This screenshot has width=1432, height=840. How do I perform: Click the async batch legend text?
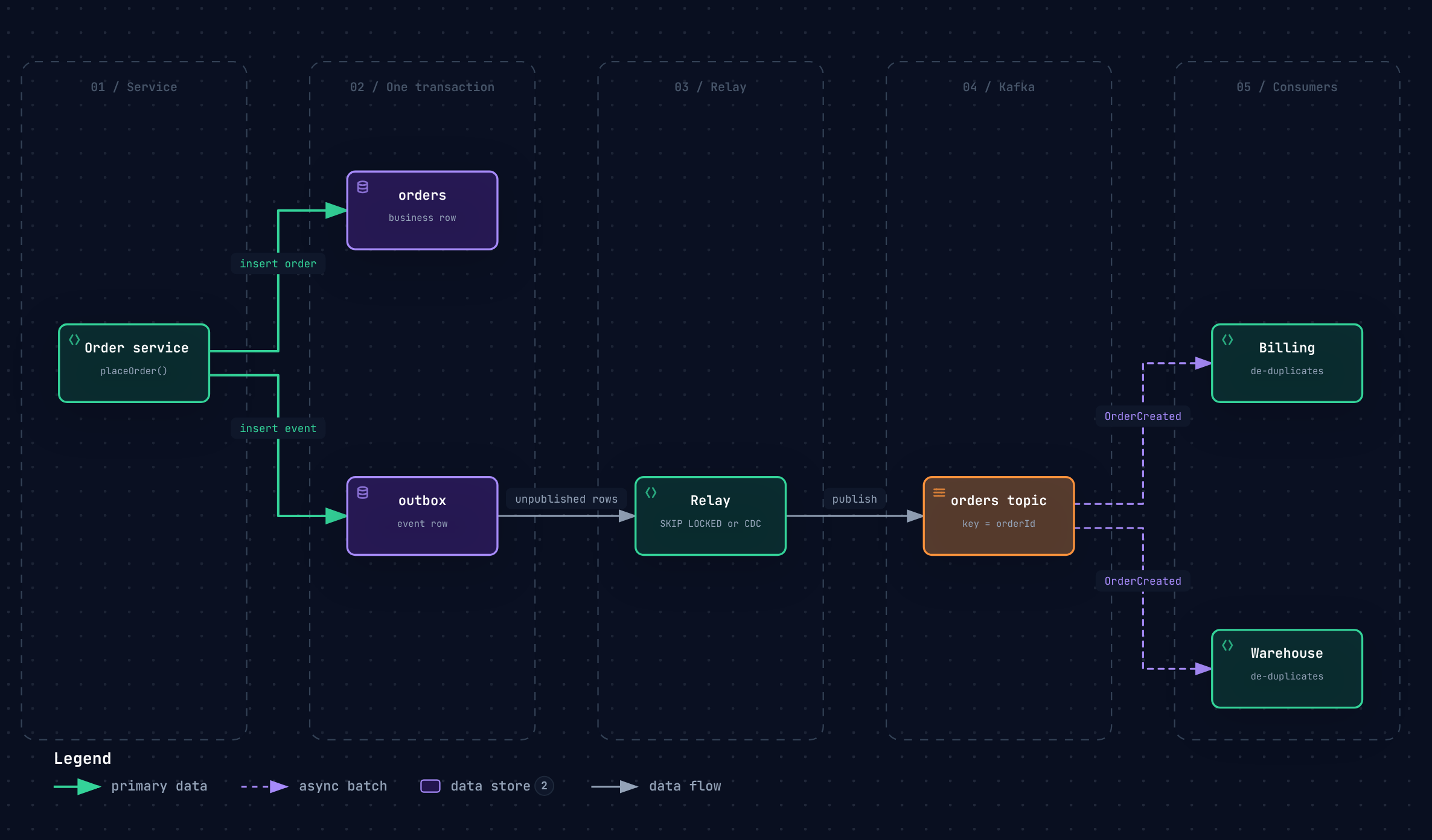(x=343, y=786)
